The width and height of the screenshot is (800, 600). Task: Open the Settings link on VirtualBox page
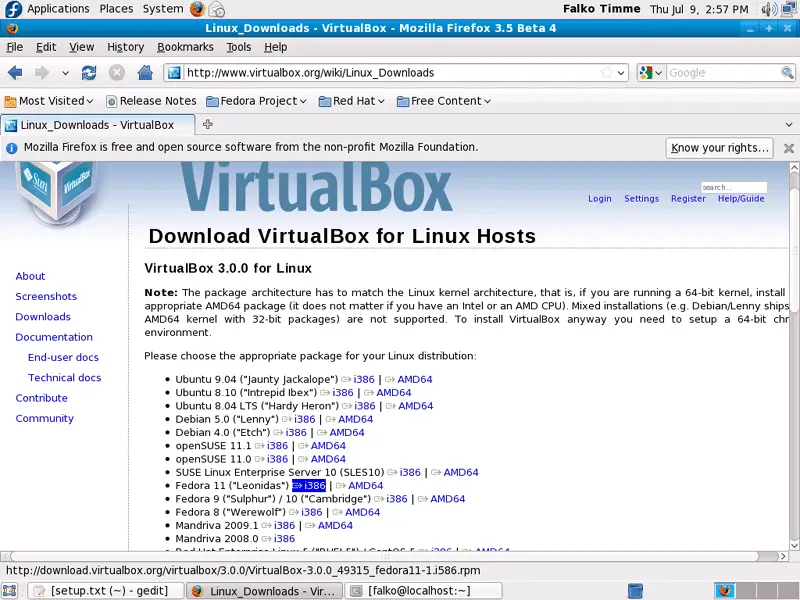coord(641,198)
